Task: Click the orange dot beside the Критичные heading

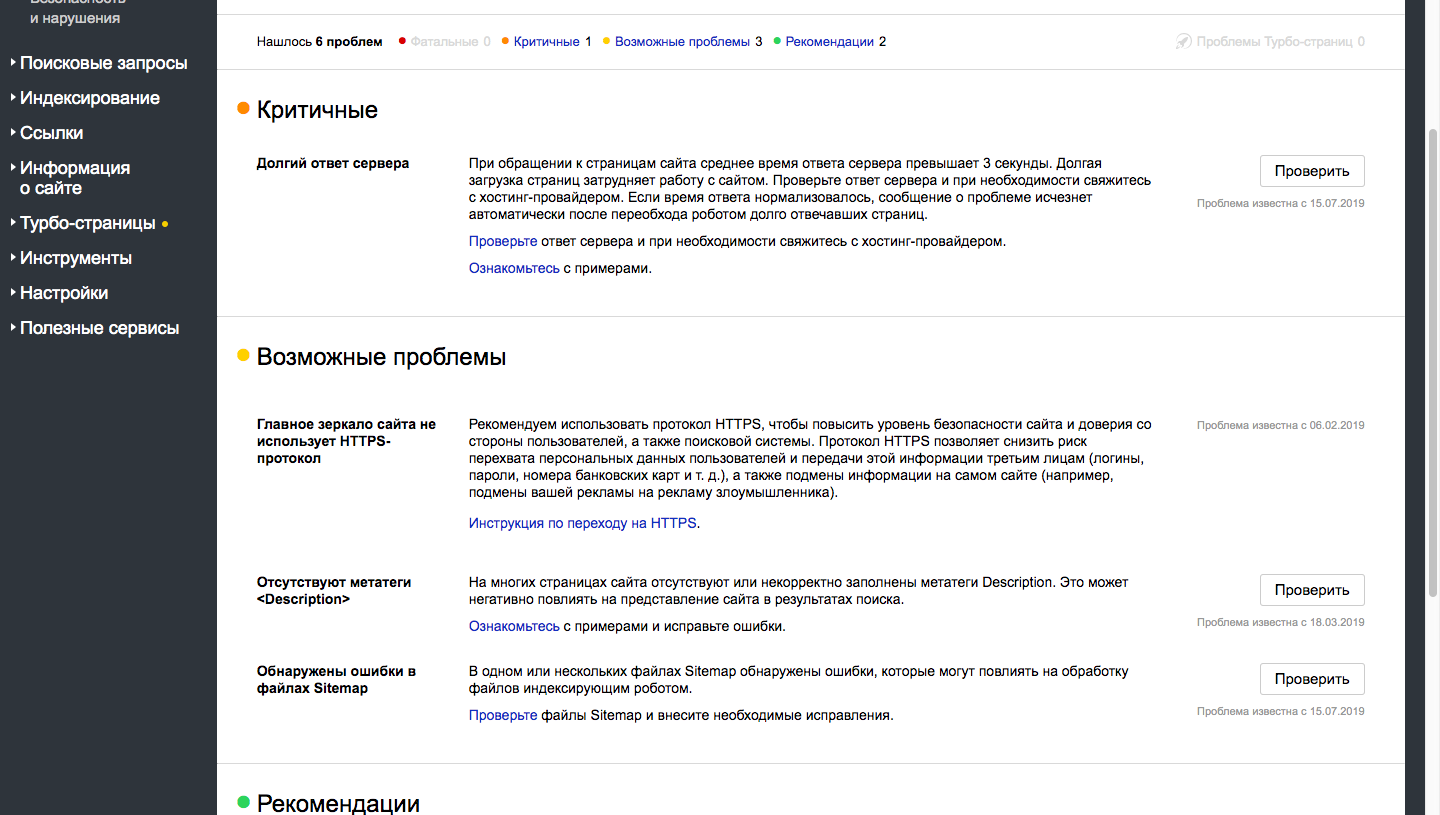Action: (x=243, y=108)
